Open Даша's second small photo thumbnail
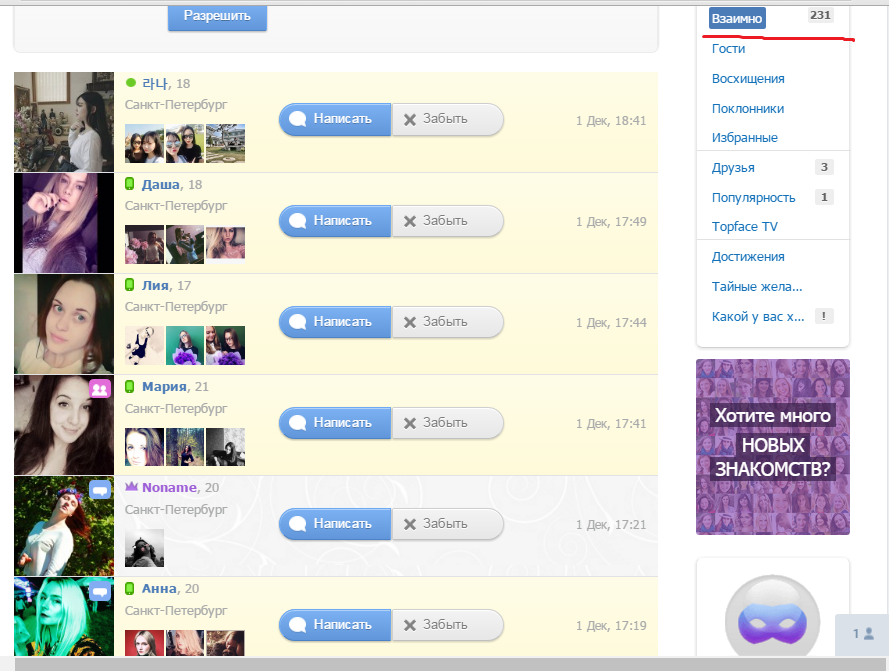Image resolution: width=889 pixels, height=671 pixels. [x=185, y=244]
